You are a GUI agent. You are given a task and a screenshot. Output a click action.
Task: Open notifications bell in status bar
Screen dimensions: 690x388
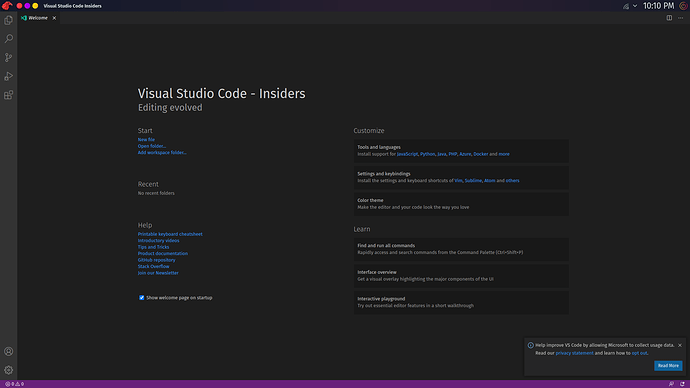(x=682, y=384)
